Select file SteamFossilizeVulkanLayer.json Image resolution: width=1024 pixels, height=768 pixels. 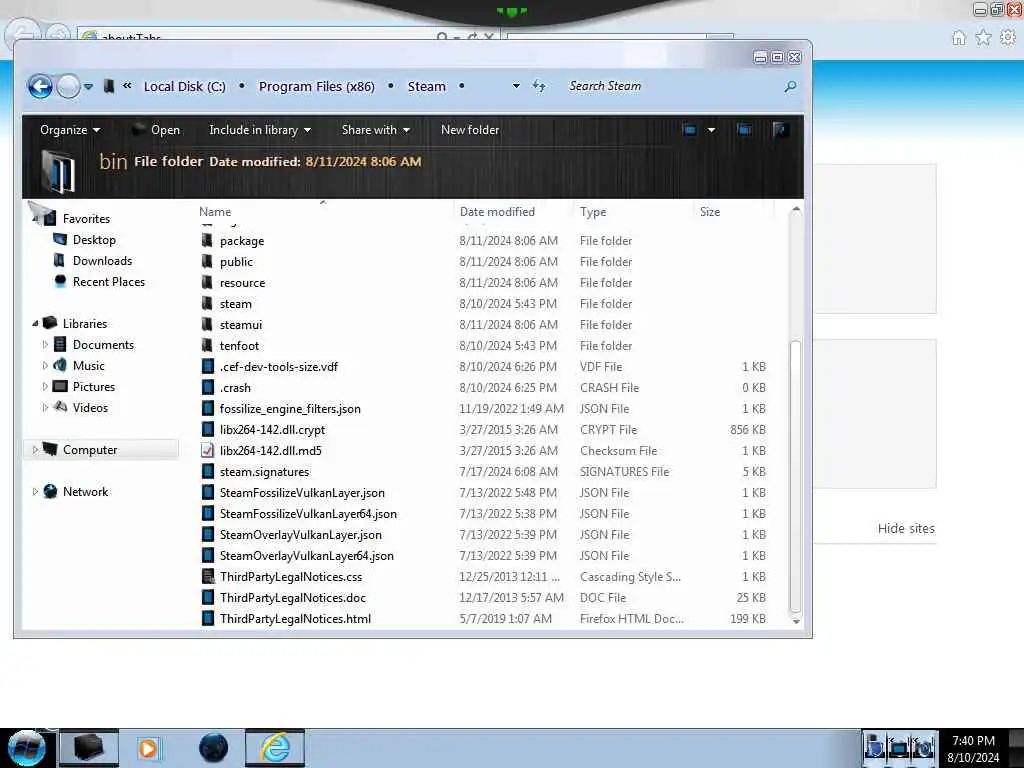(302, 492)
